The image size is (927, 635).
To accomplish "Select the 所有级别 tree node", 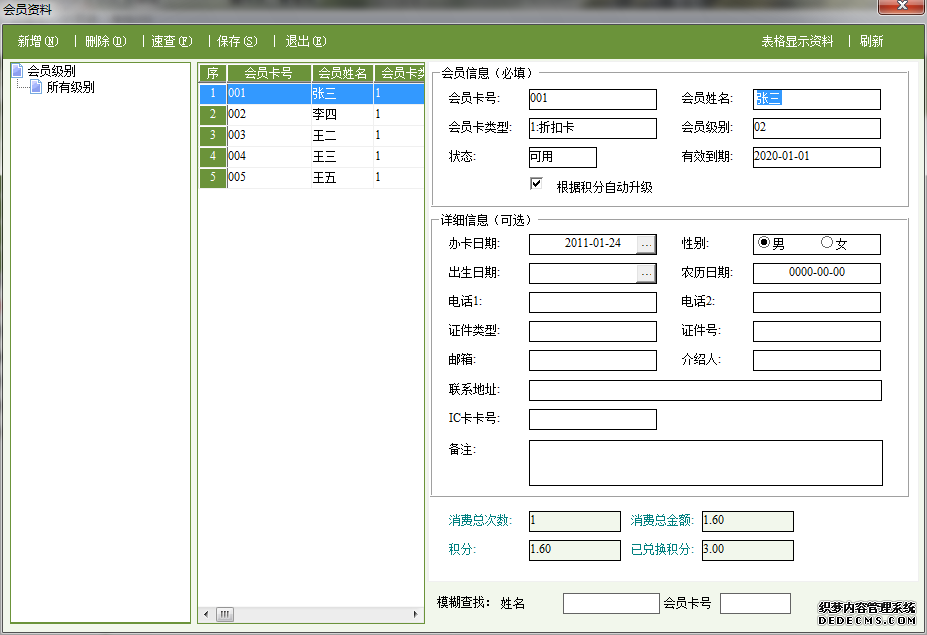I will click(x=70, y=88).
